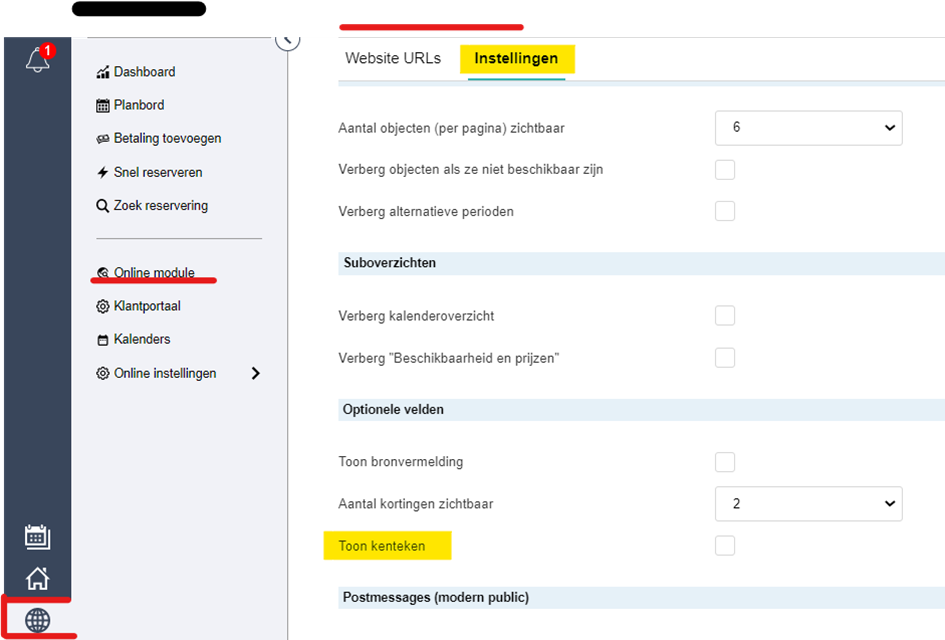This screenshot has width=945, height=640.
Task: Tick the Toon bronvermelding checkbox
Action: [724, 462]
